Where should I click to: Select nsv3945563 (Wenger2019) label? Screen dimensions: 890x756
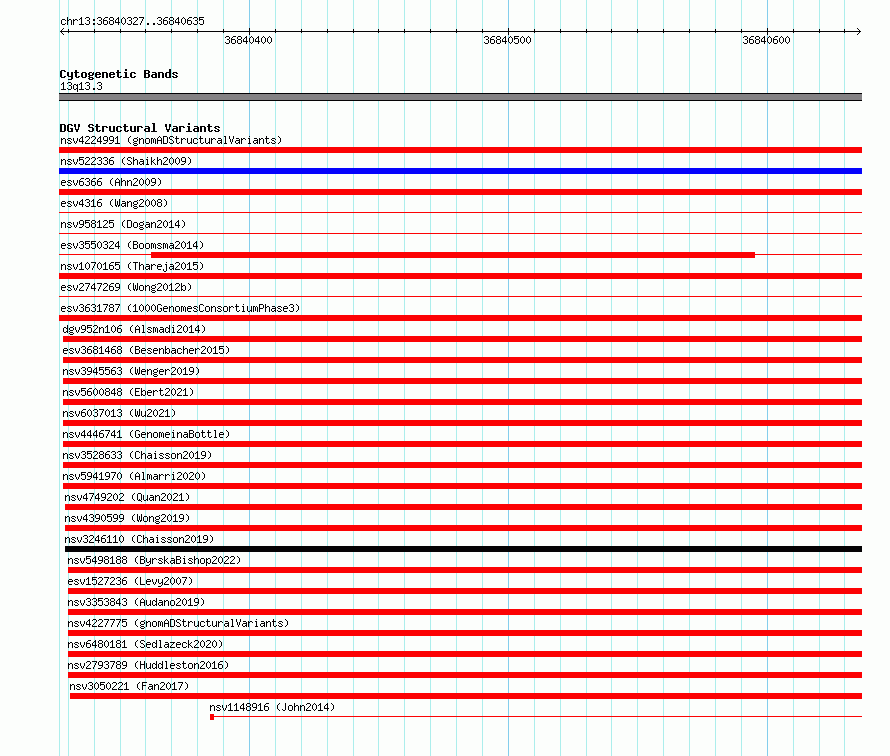pos(131,371)
